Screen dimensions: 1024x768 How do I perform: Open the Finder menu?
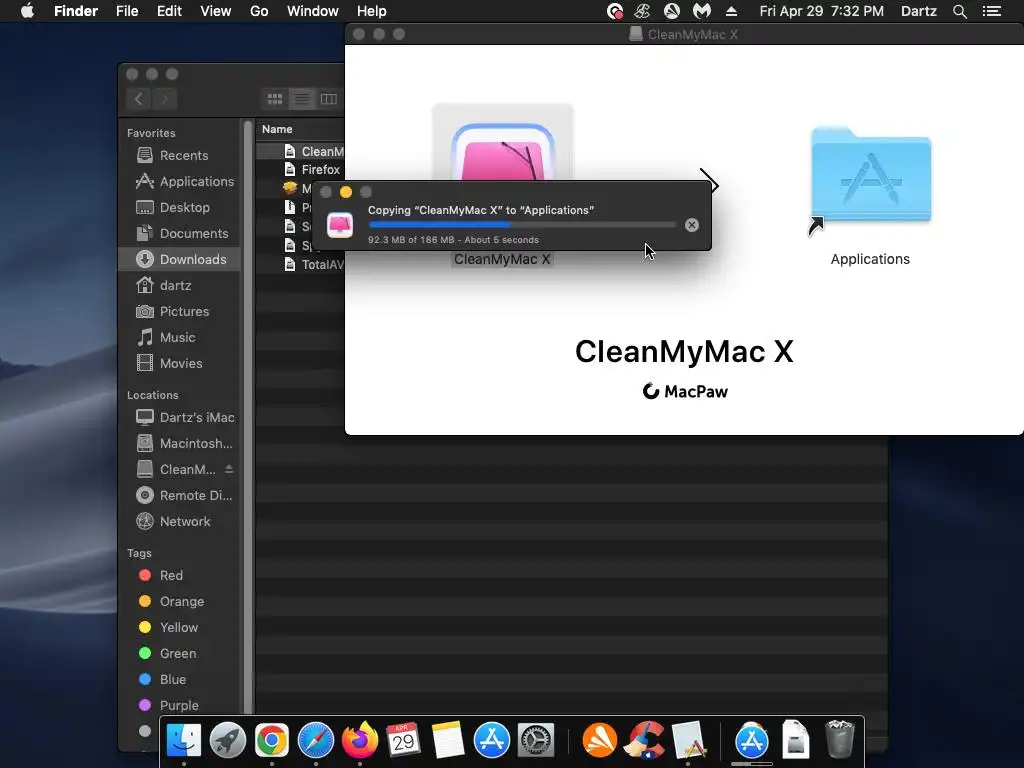(x=76, y=11)
